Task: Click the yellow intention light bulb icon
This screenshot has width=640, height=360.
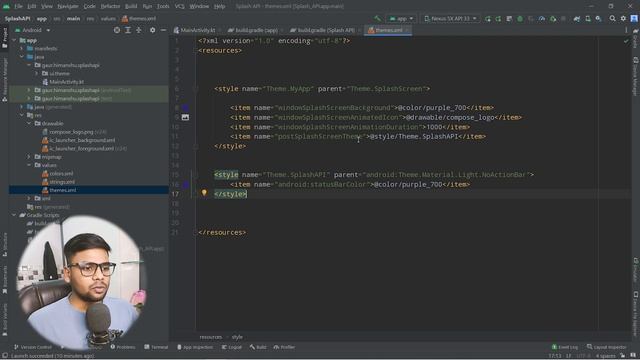Action: tap(204, 193)
